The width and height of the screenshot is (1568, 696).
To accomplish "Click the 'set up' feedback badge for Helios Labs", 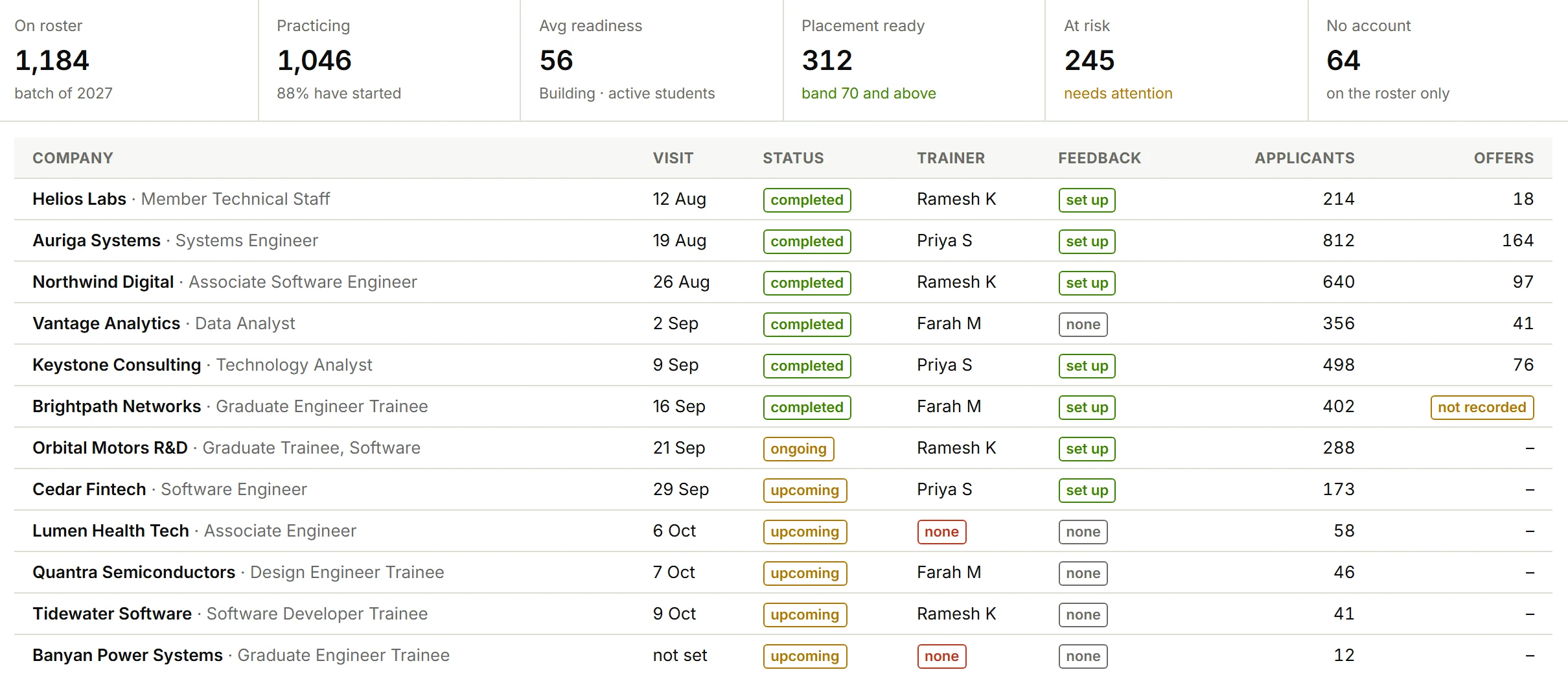I will click(x=1087, y=200).
